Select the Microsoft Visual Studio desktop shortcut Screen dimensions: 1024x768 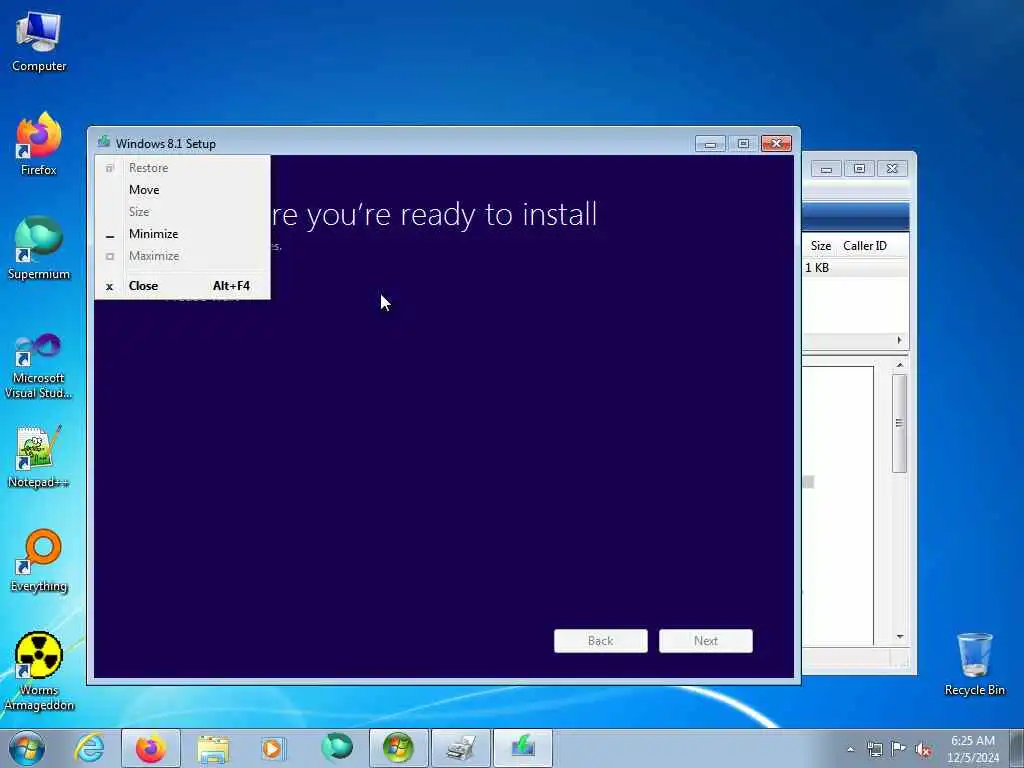pos(39,366)
